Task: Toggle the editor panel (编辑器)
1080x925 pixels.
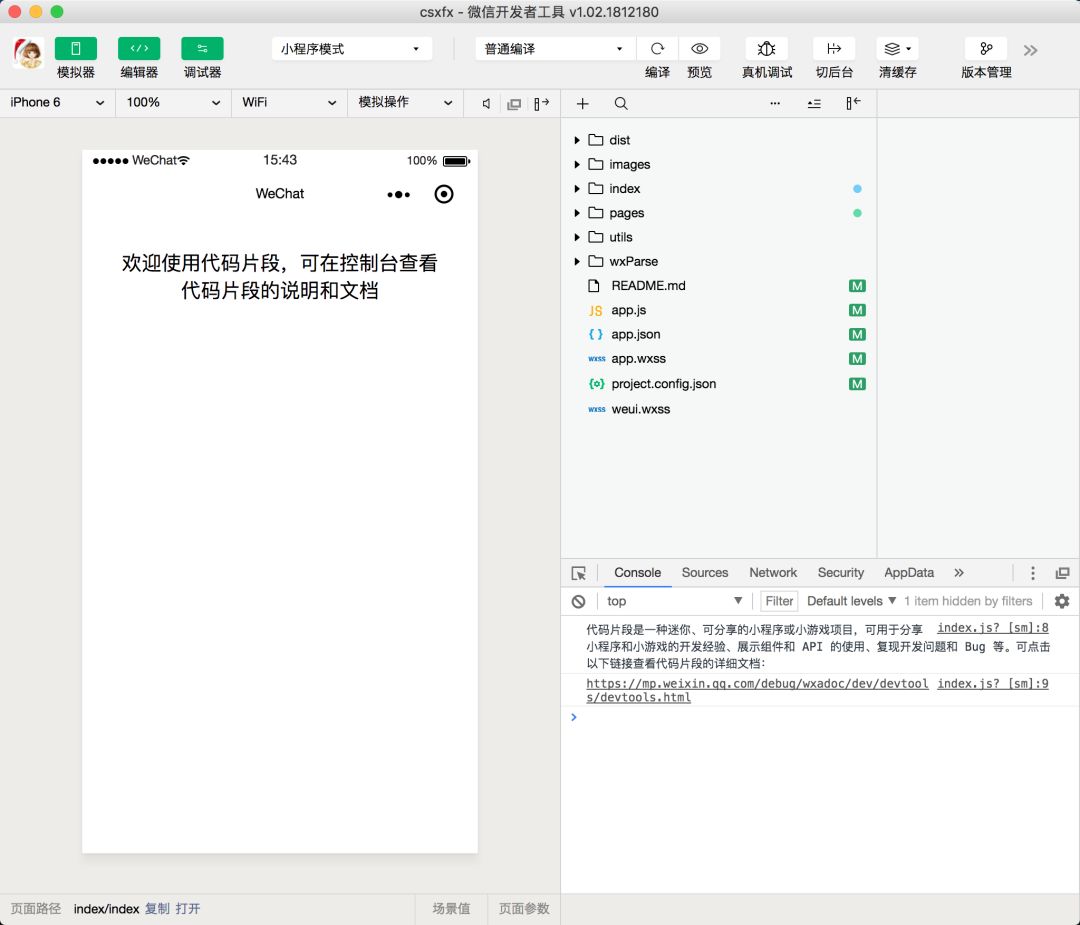Action: pos(139,49)
